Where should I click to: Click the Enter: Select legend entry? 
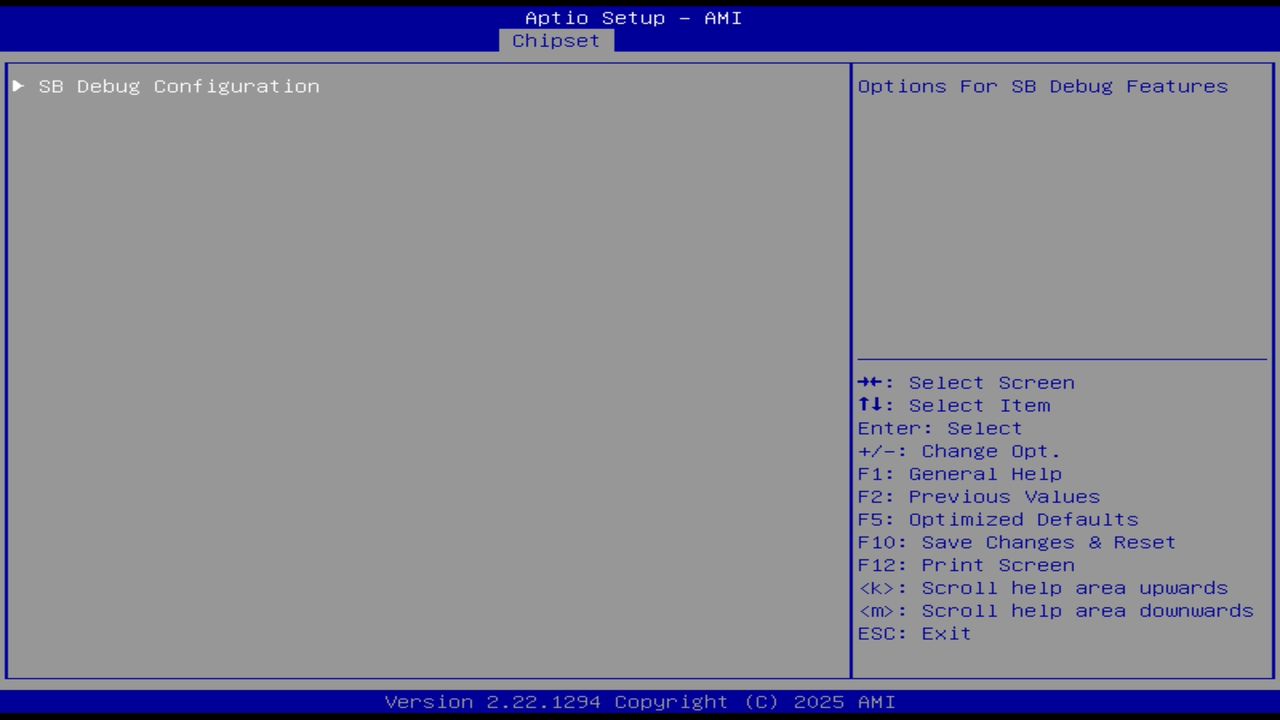pos(939,428)
